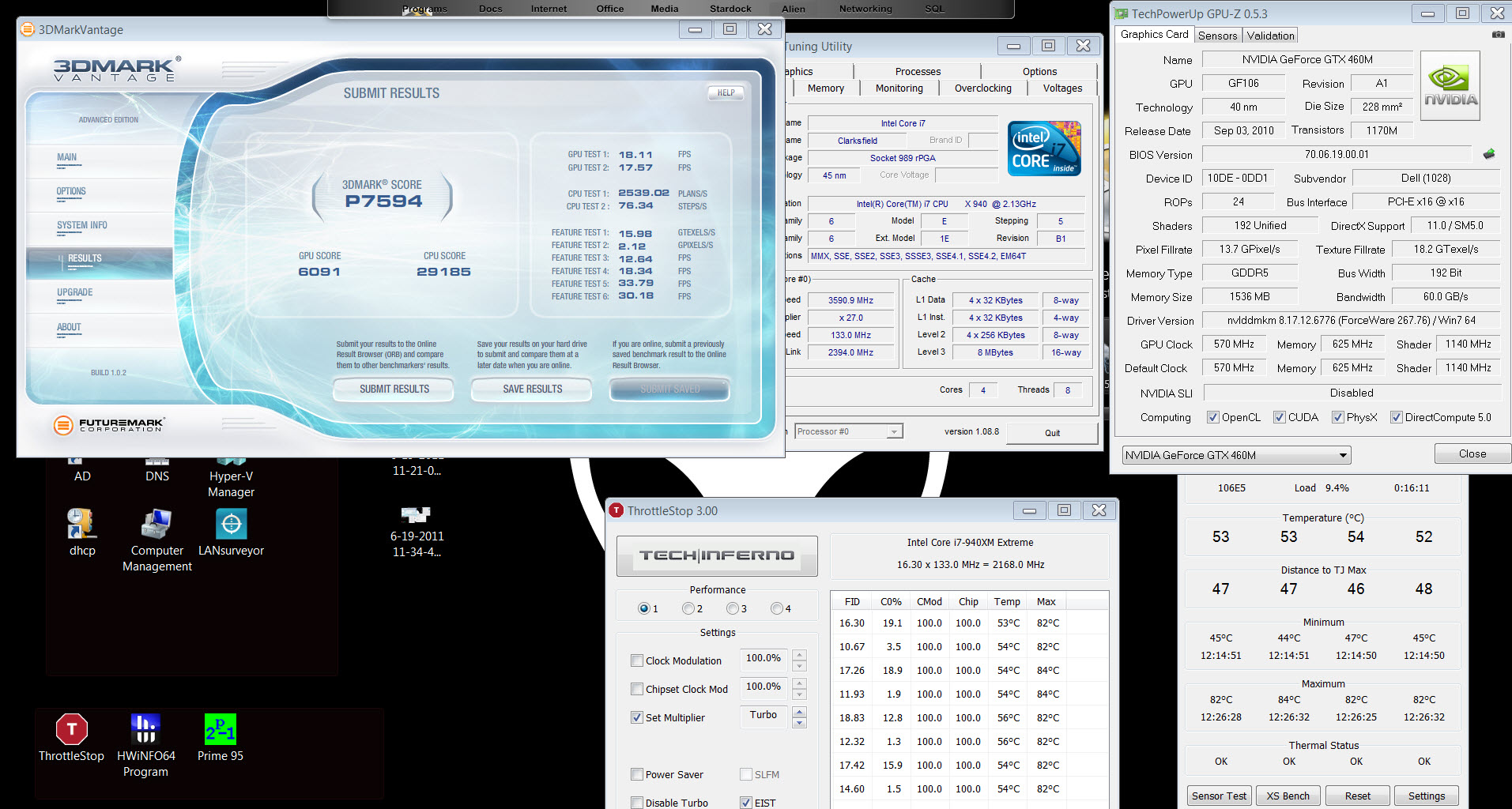Viewport: 1512px width, 809px height.
Task: Tick the Power Saver checkbox
Action: click(x=637, y=774)
